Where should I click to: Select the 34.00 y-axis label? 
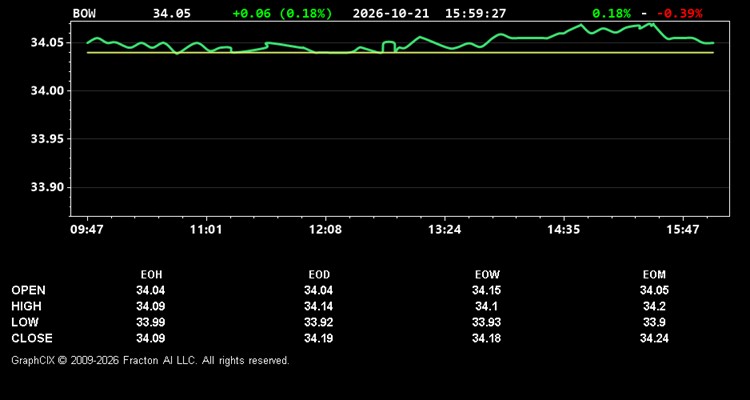click(45, 91)
